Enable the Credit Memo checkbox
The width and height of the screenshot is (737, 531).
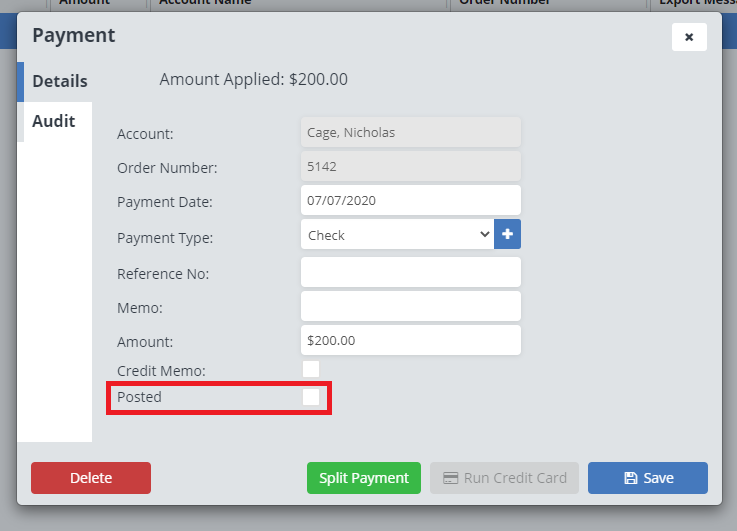click(x=311, y=370)
